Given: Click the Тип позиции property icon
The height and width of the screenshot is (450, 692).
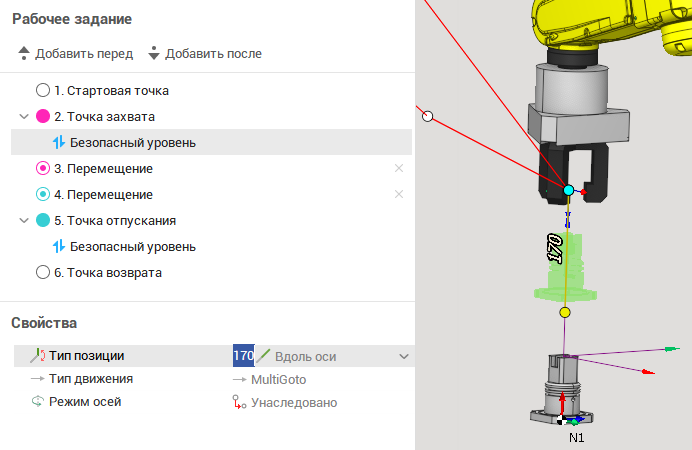Looking at the screenshot, I should coord(38,355).
